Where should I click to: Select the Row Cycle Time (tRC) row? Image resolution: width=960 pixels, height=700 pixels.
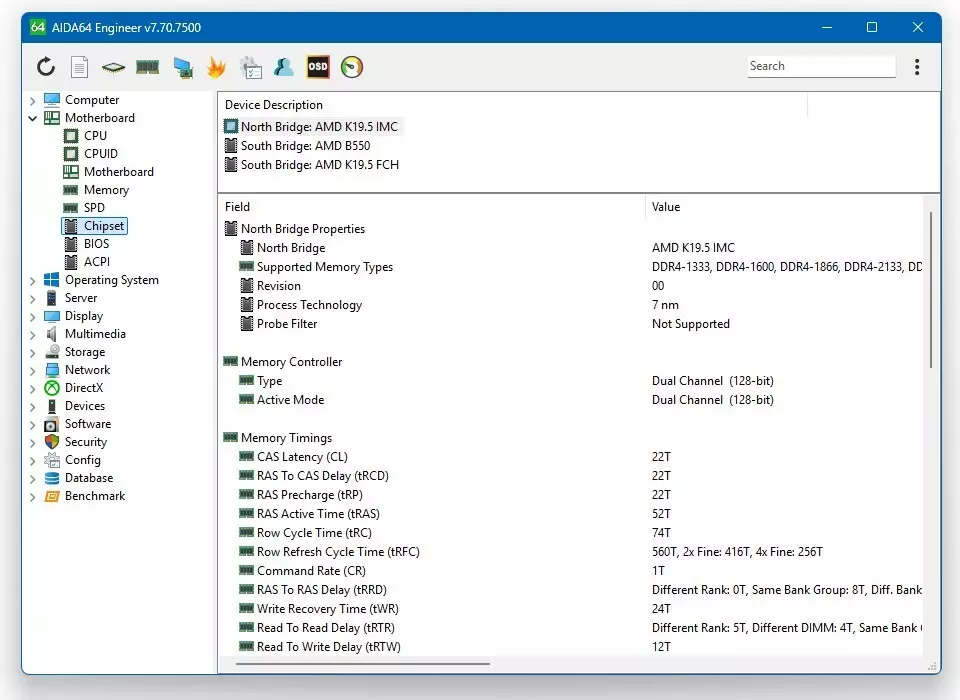pos(572,533)
